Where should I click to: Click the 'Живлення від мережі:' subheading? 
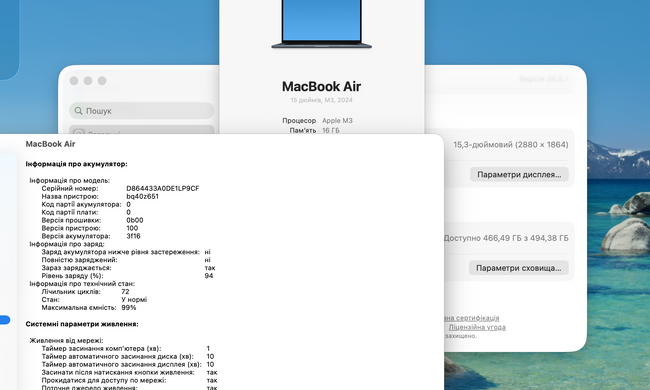(x=66, y=340)
